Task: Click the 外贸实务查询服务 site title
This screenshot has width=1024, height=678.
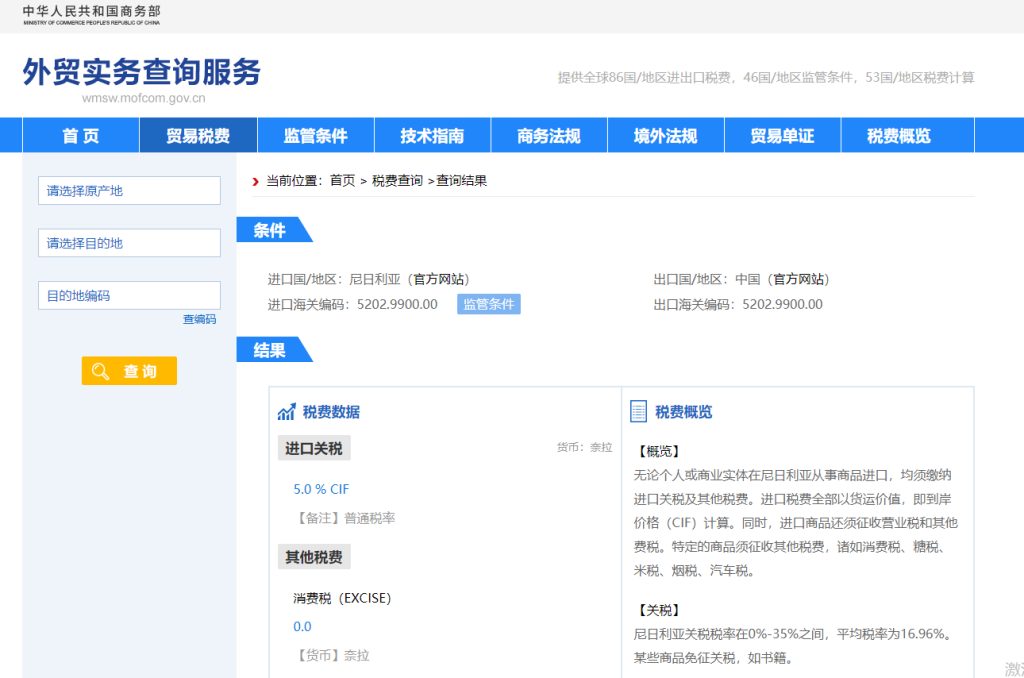Action: coord(142,72)
